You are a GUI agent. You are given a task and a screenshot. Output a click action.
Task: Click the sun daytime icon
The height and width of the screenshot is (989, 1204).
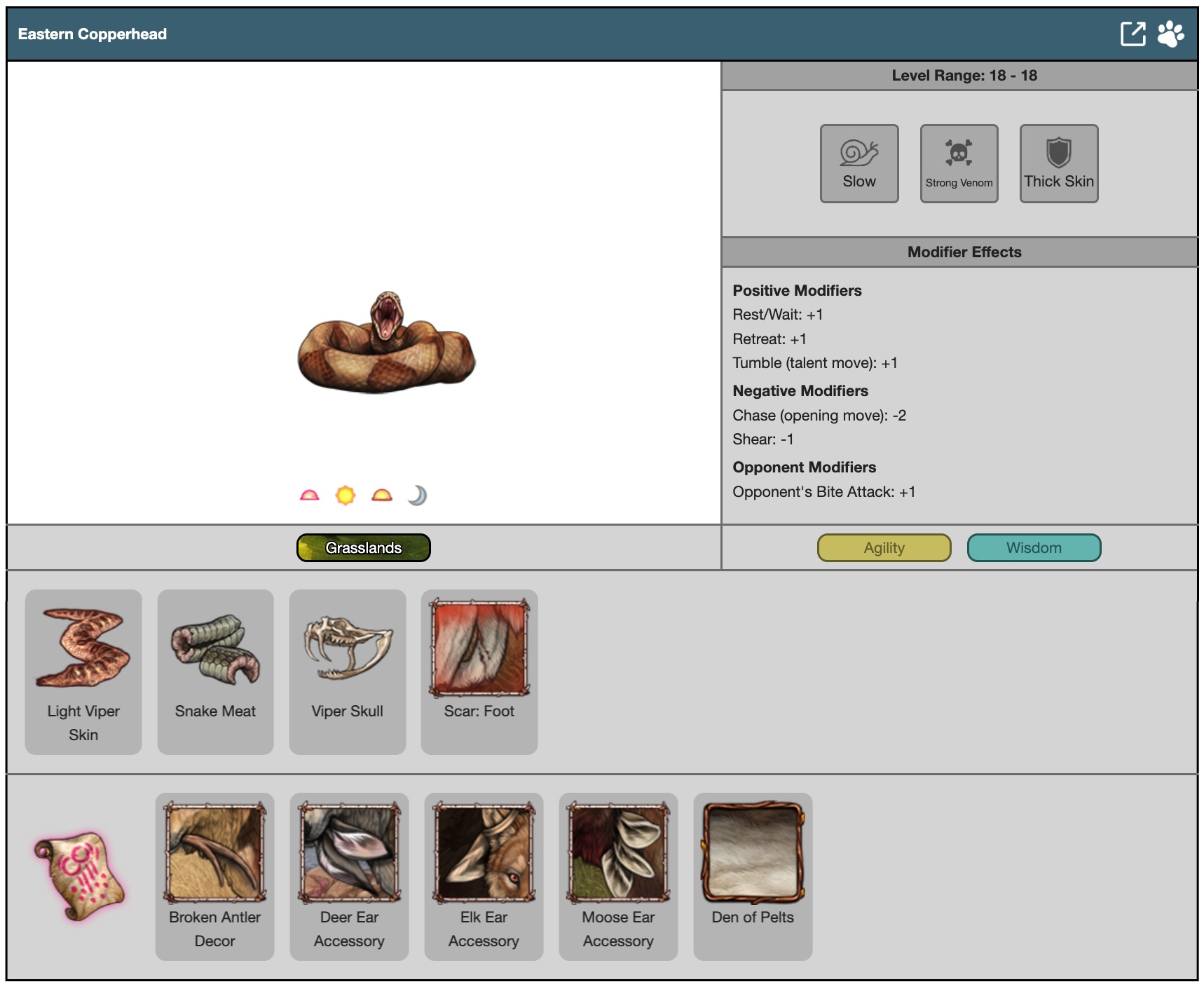pyautogui.click(x=346, y=496)
